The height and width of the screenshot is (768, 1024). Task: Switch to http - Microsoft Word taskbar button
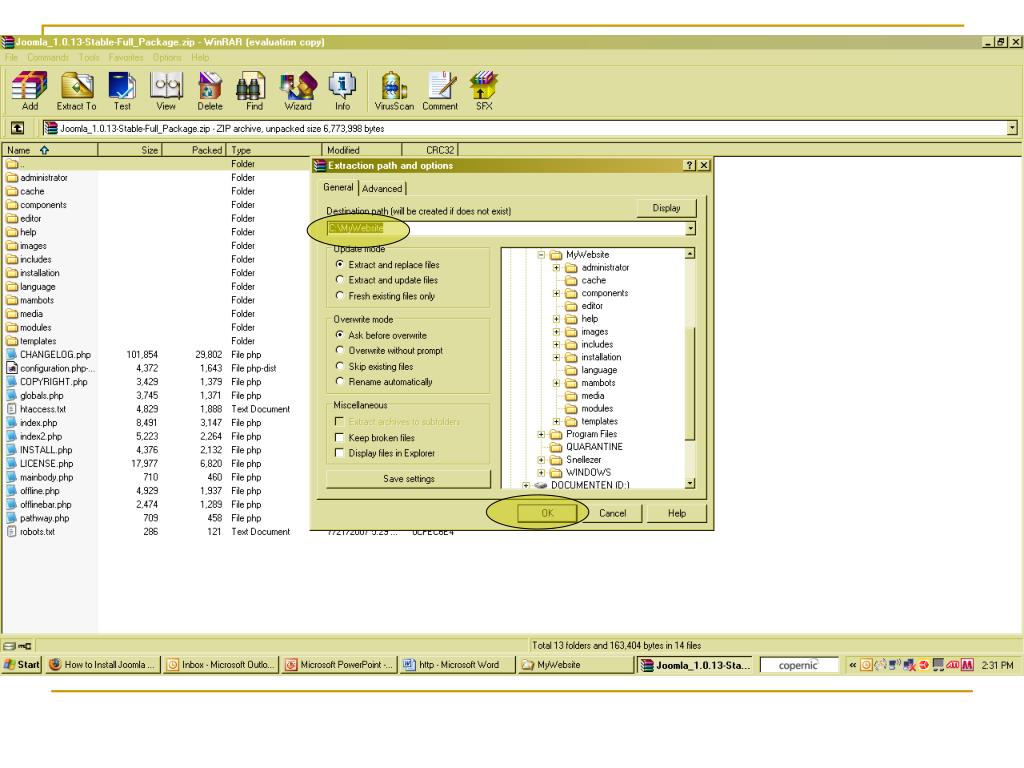(x=457, y=665)
